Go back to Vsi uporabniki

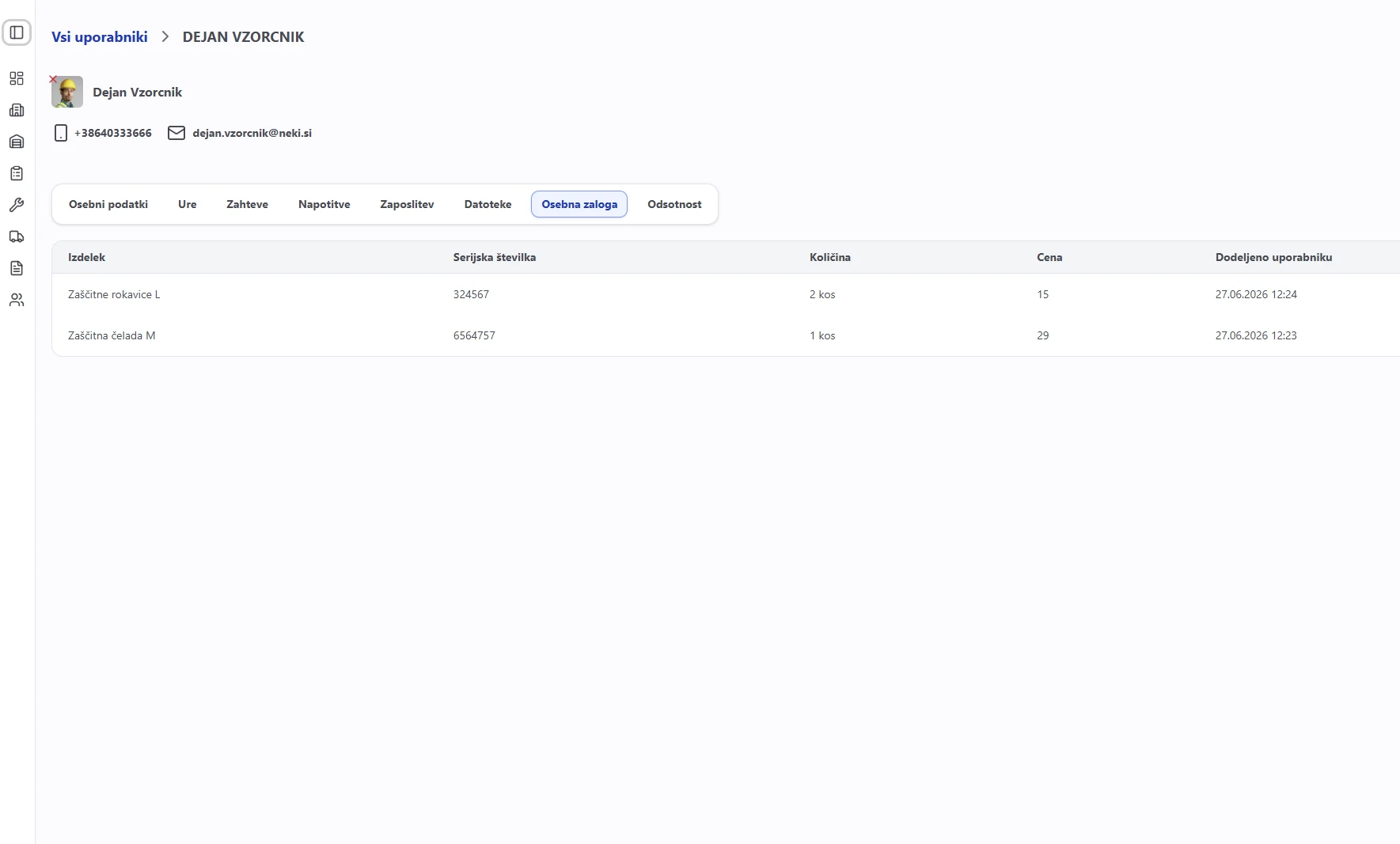click(100, 37)
